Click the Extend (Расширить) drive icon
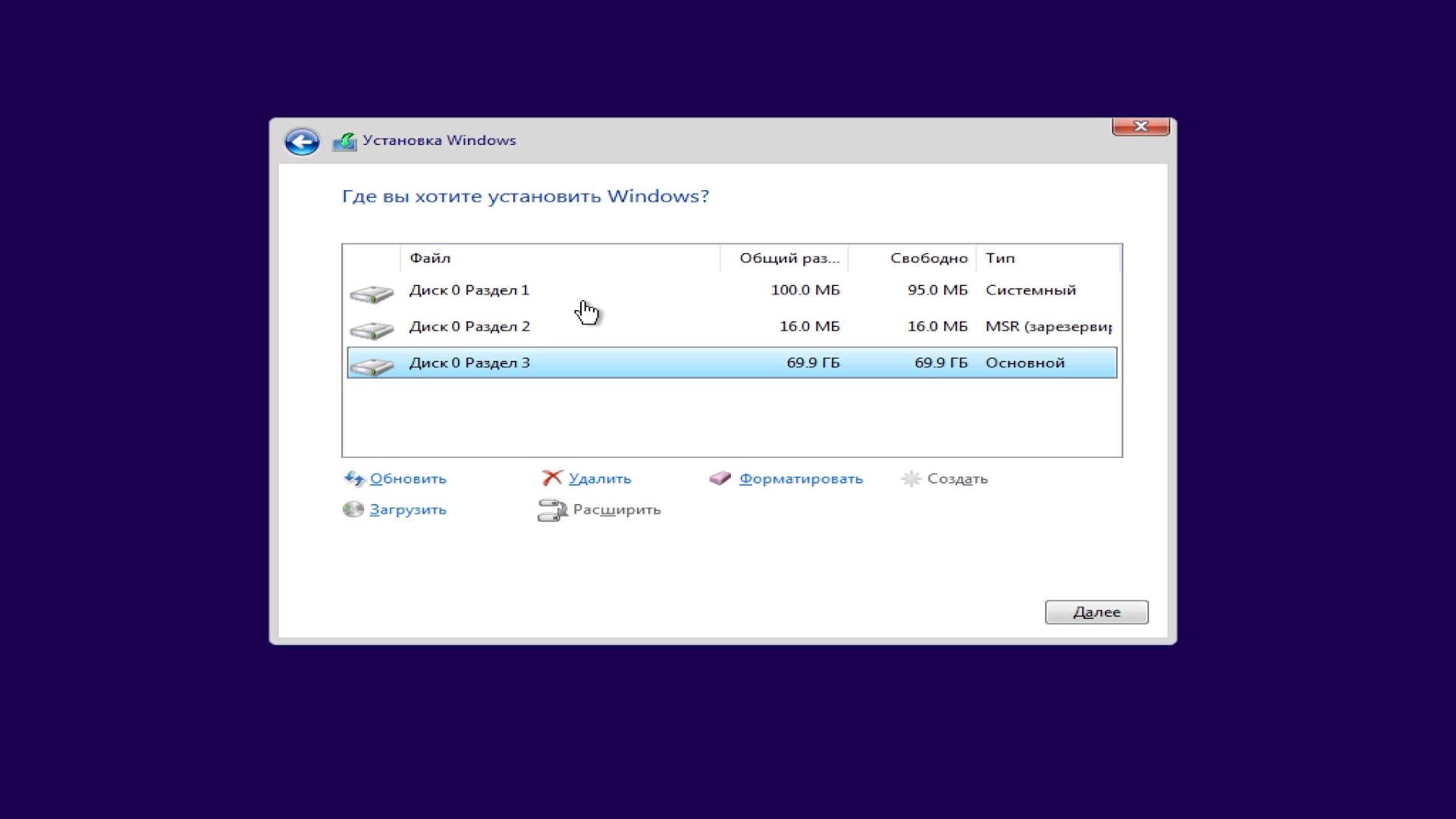 [552, 510]
